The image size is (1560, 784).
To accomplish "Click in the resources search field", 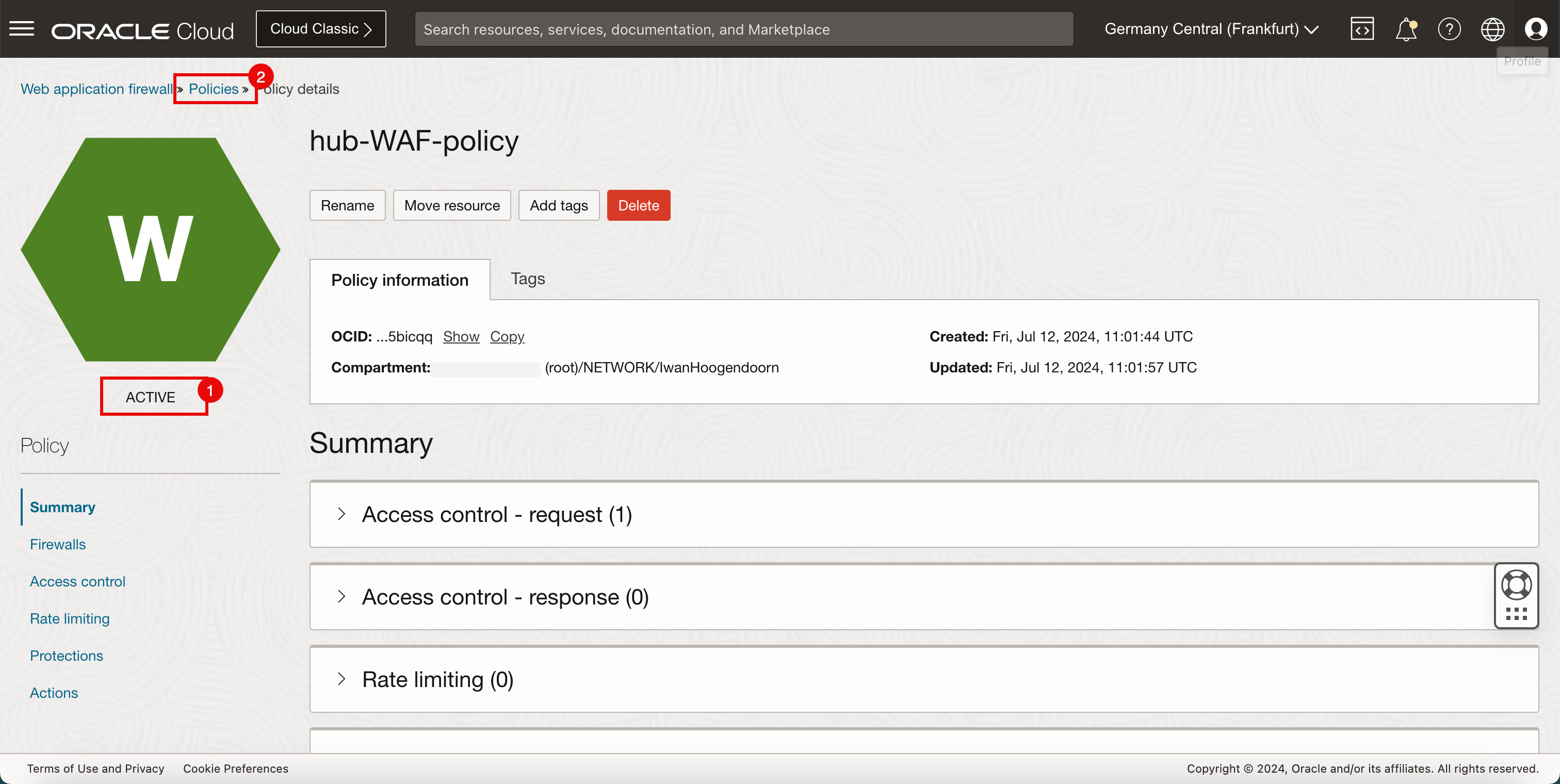I will point(744,29).
